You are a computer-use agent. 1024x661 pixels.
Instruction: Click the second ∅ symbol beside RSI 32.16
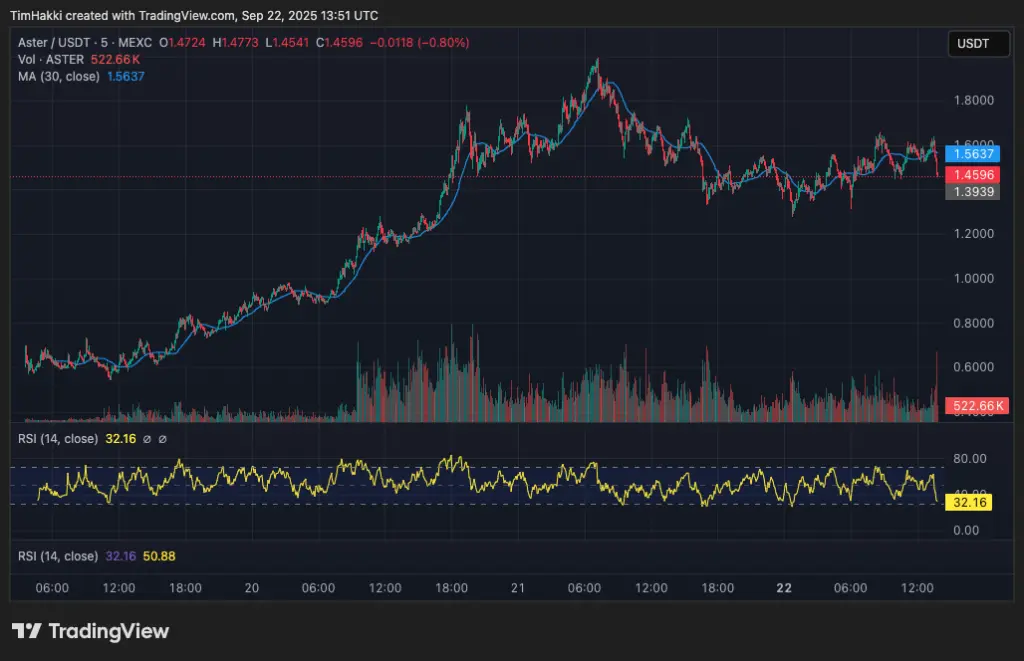coord(163,439)
